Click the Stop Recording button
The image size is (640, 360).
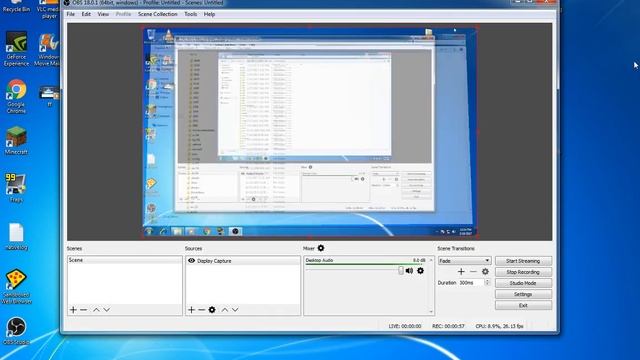click(x=523, y=272)
